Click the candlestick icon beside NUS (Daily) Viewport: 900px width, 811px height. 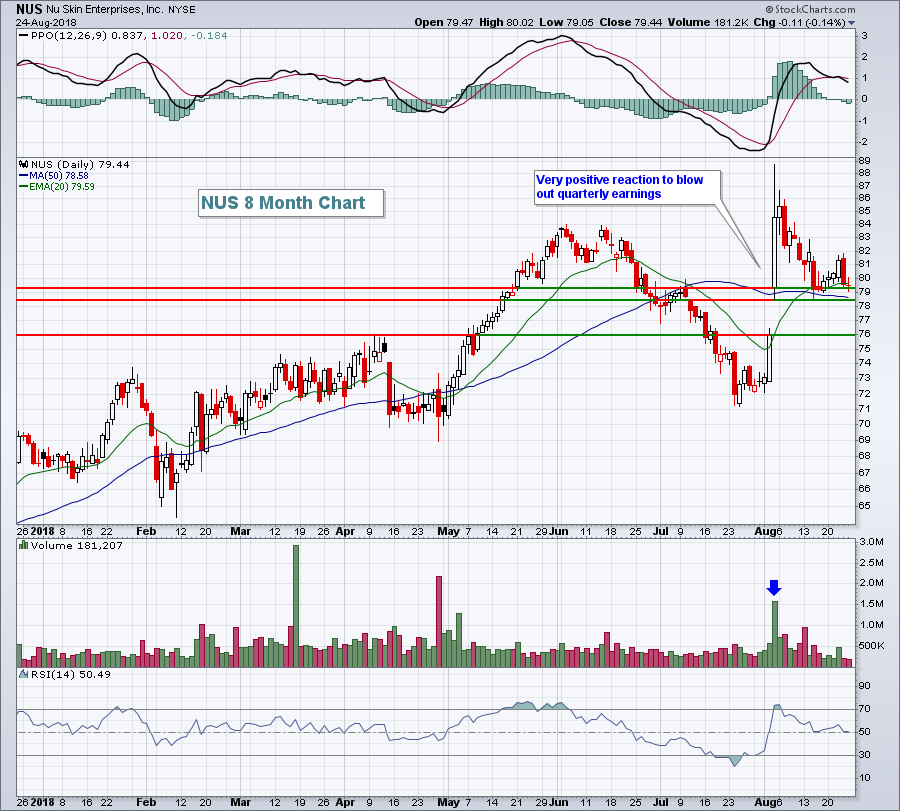24,164
